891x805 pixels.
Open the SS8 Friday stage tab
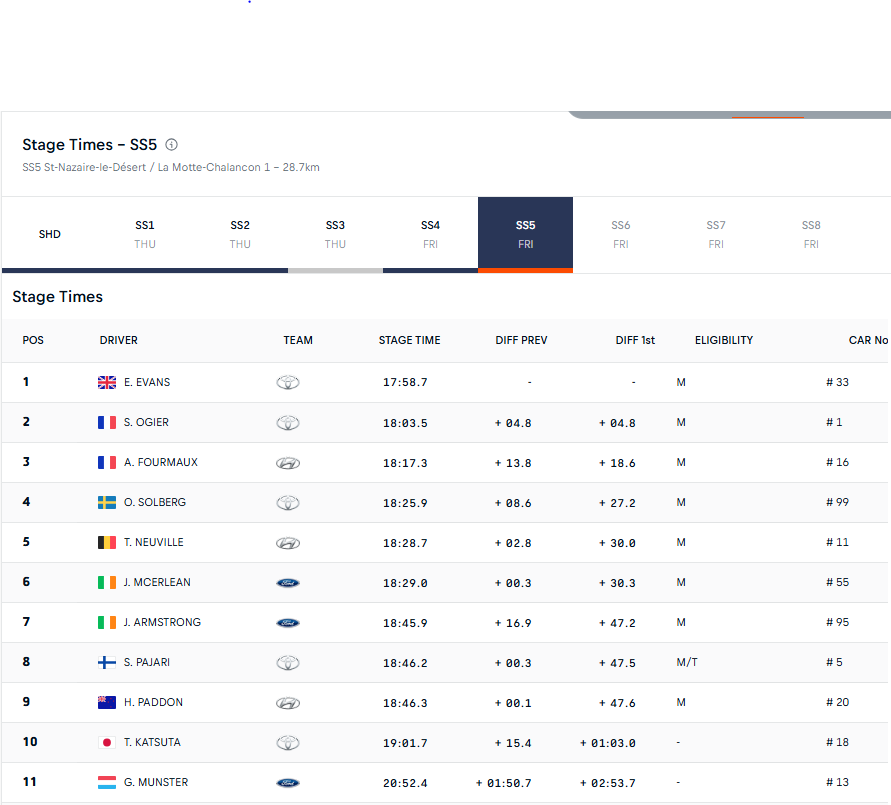pyautogui.click(x=811, y=234)
